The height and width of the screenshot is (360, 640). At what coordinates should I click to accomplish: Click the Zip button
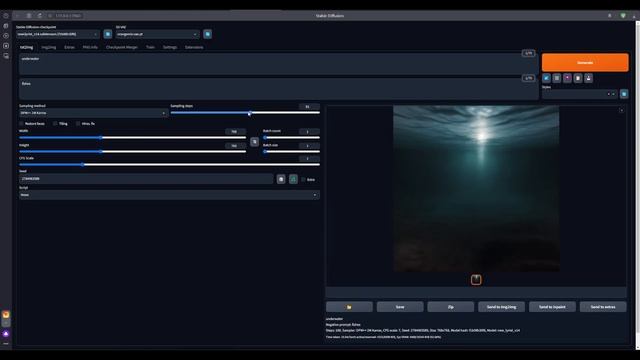pyautogui.click(x=451, y=307)
